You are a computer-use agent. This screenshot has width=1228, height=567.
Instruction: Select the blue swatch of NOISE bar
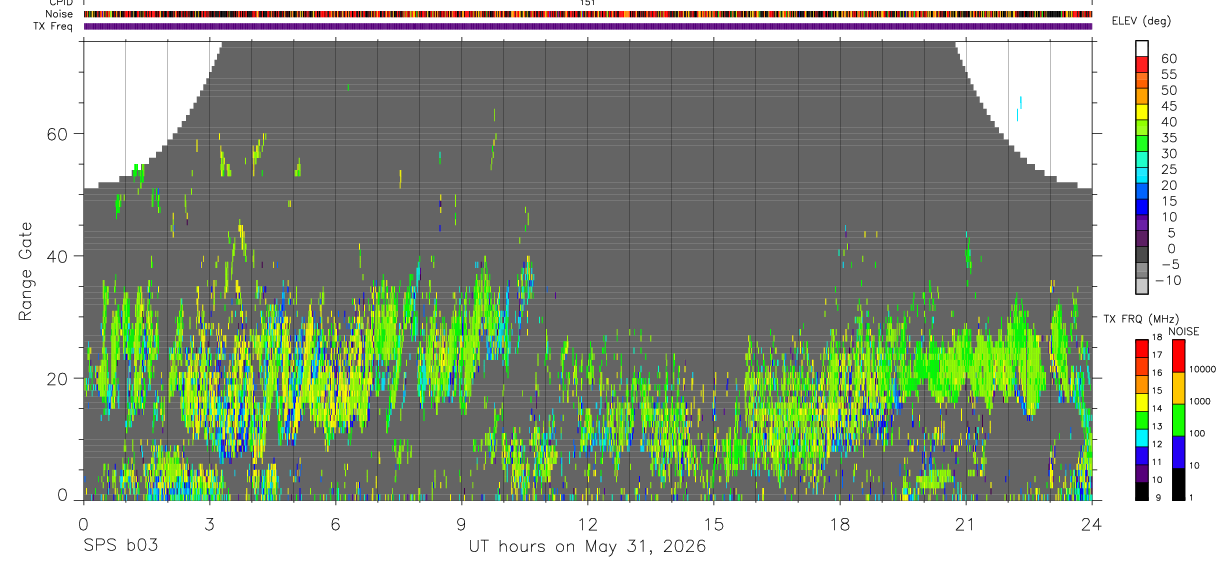tap(1178, 451)
